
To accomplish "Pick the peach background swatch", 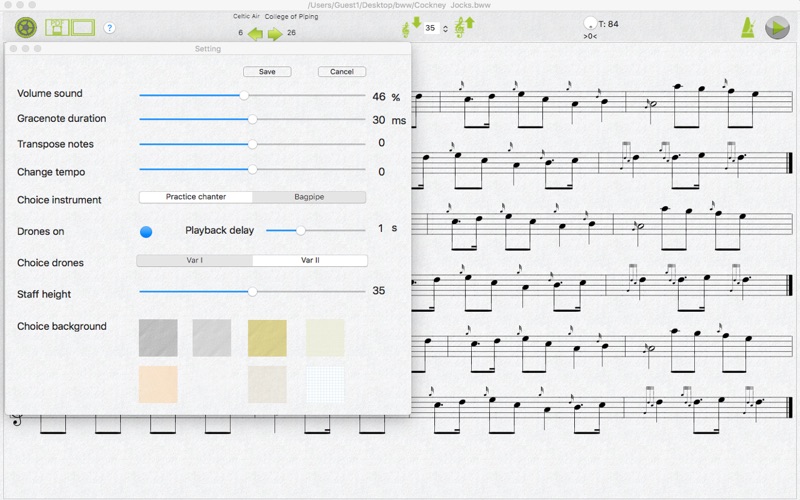I will 158,384.
